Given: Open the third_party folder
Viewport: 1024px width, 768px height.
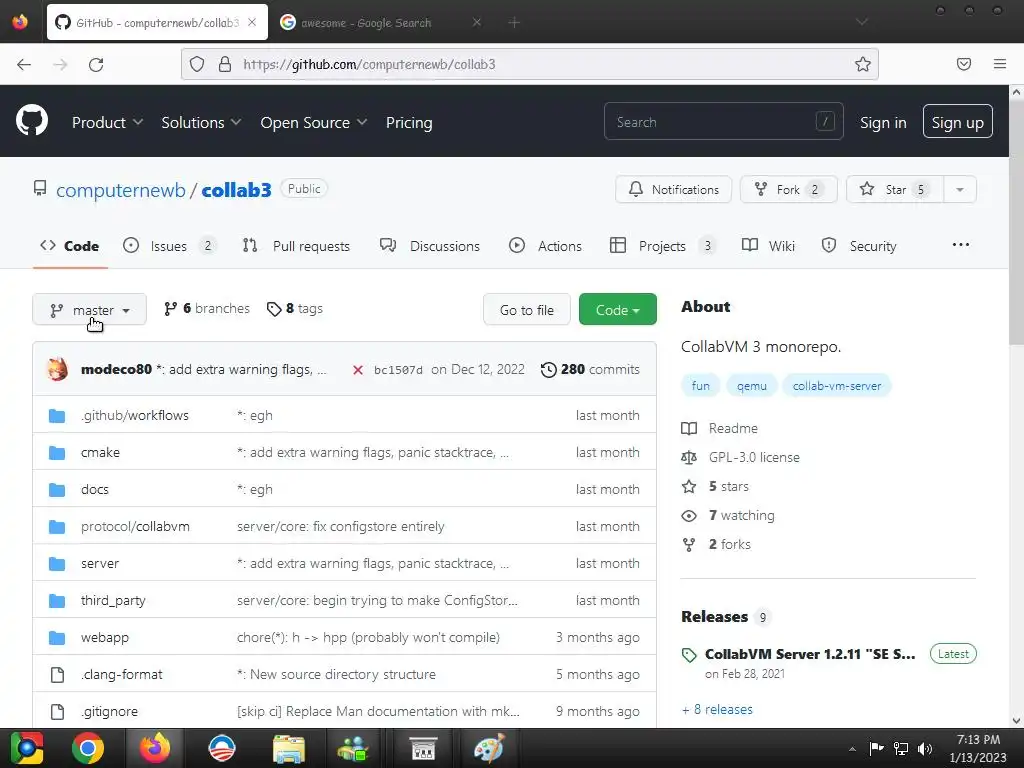Looking at the screenshot, I should pyautogui.click(x=113, y=600).
